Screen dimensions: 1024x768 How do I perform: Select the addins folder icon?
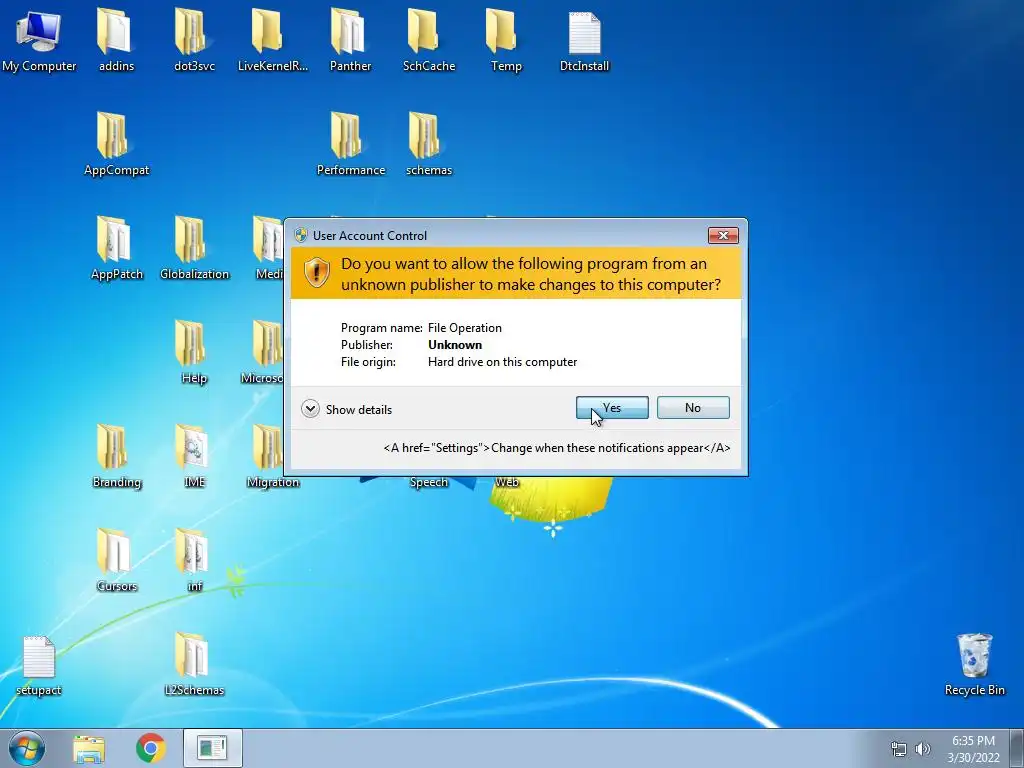tap(116, 40)
